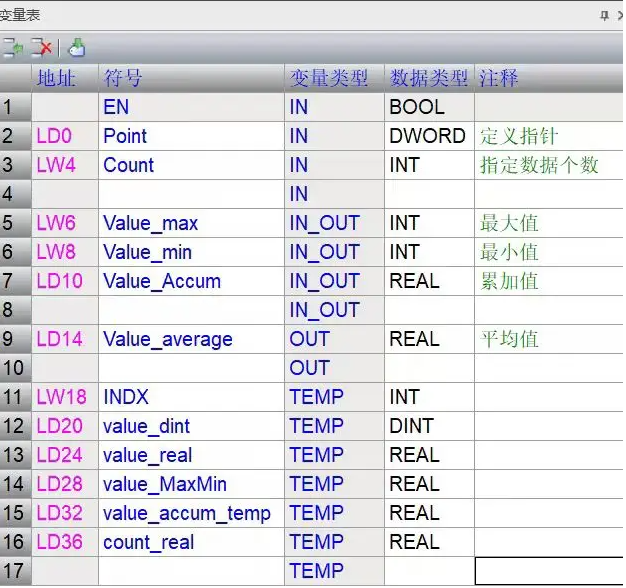
Task: Select the 最大值 comment cell
Action: tap(549, 223)
